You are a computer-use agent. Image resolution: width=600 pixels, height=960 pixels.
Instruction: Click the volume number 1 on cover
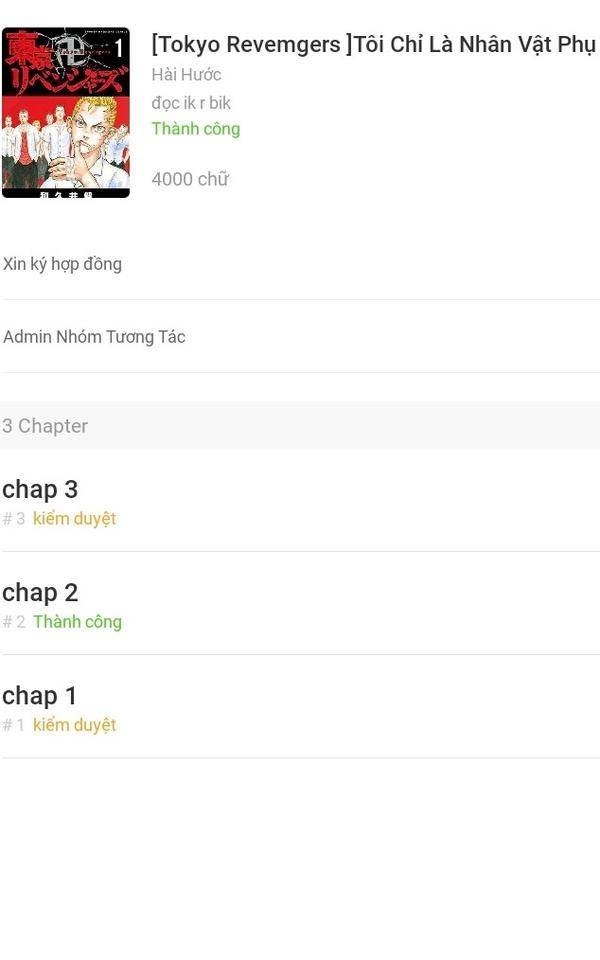click(x=119, y=48)
